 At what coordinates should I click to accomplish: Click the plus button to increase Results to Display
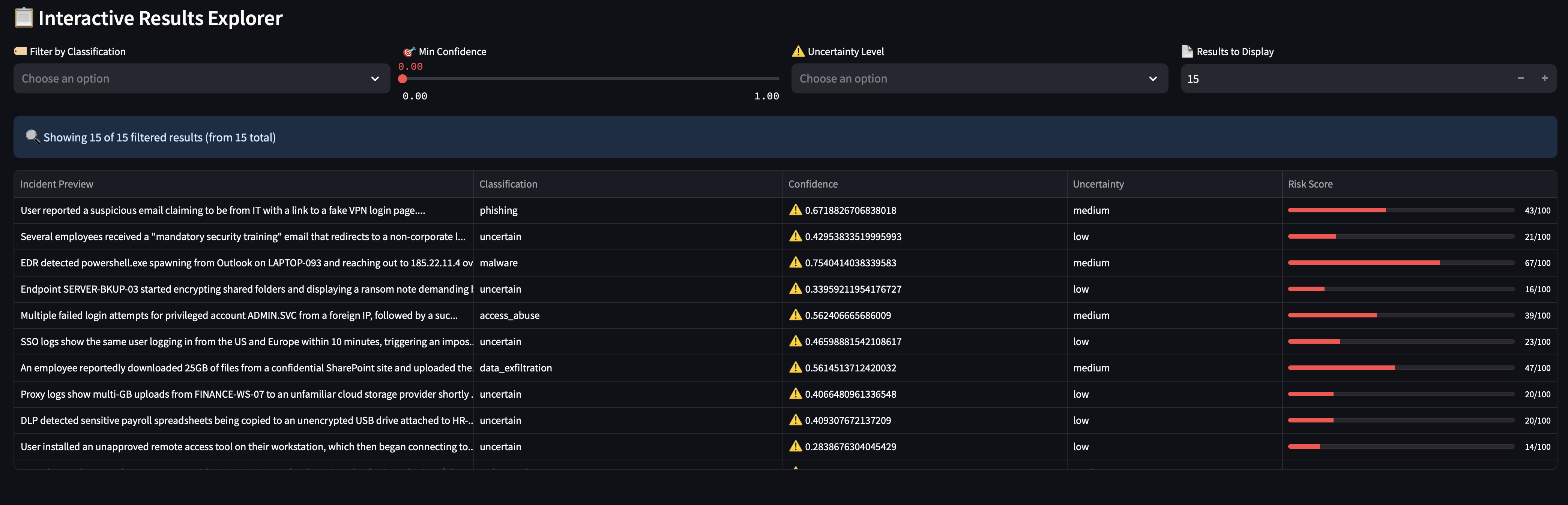point(1545,78)
